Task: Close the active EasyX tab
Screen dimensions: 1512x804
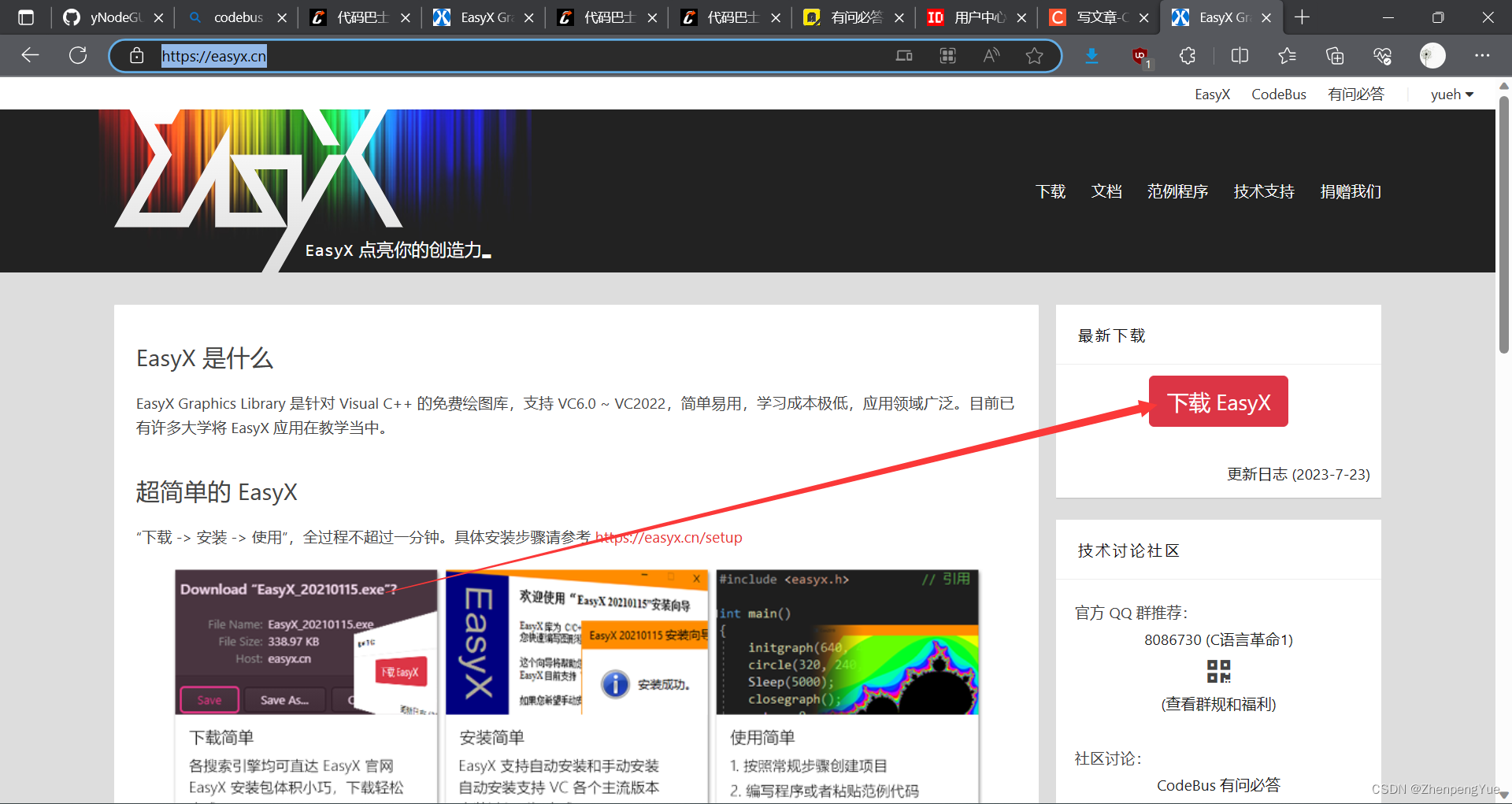Action: pos(1266,17)
